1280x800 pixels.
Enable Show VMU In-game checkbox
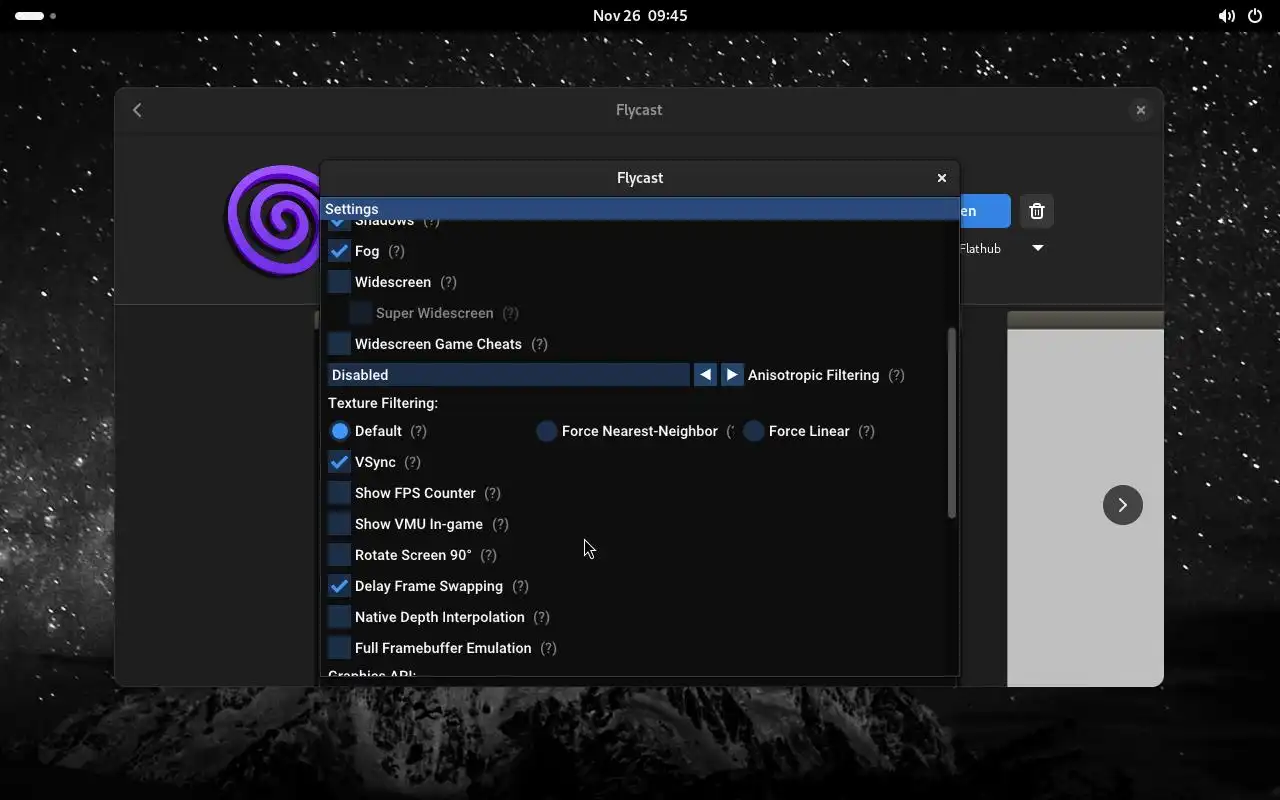[x=339, y=524]
